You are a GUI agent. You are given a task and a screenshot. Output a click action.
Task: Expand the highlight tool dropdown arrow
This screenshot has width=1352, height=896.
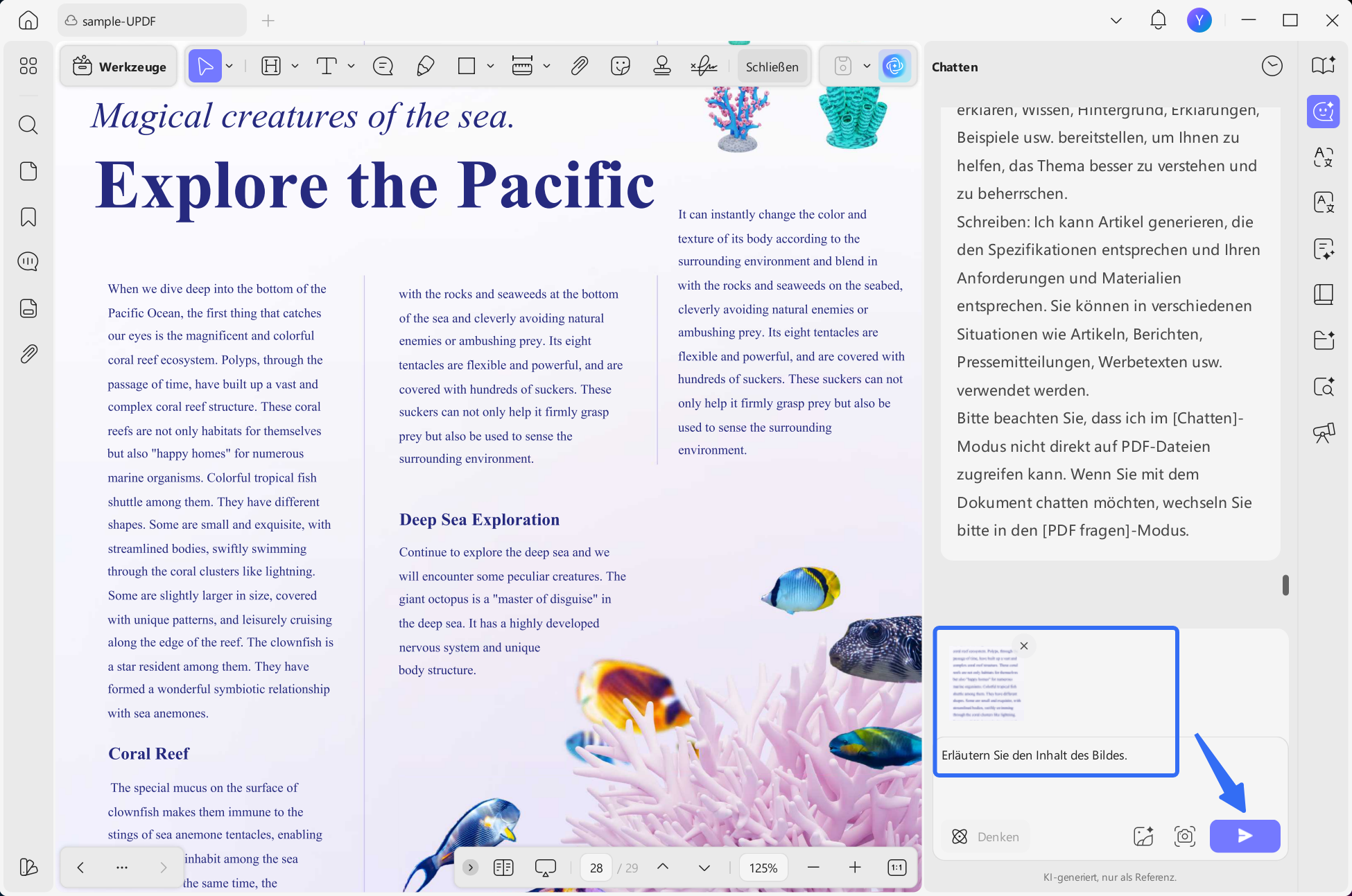pos(295,67)
